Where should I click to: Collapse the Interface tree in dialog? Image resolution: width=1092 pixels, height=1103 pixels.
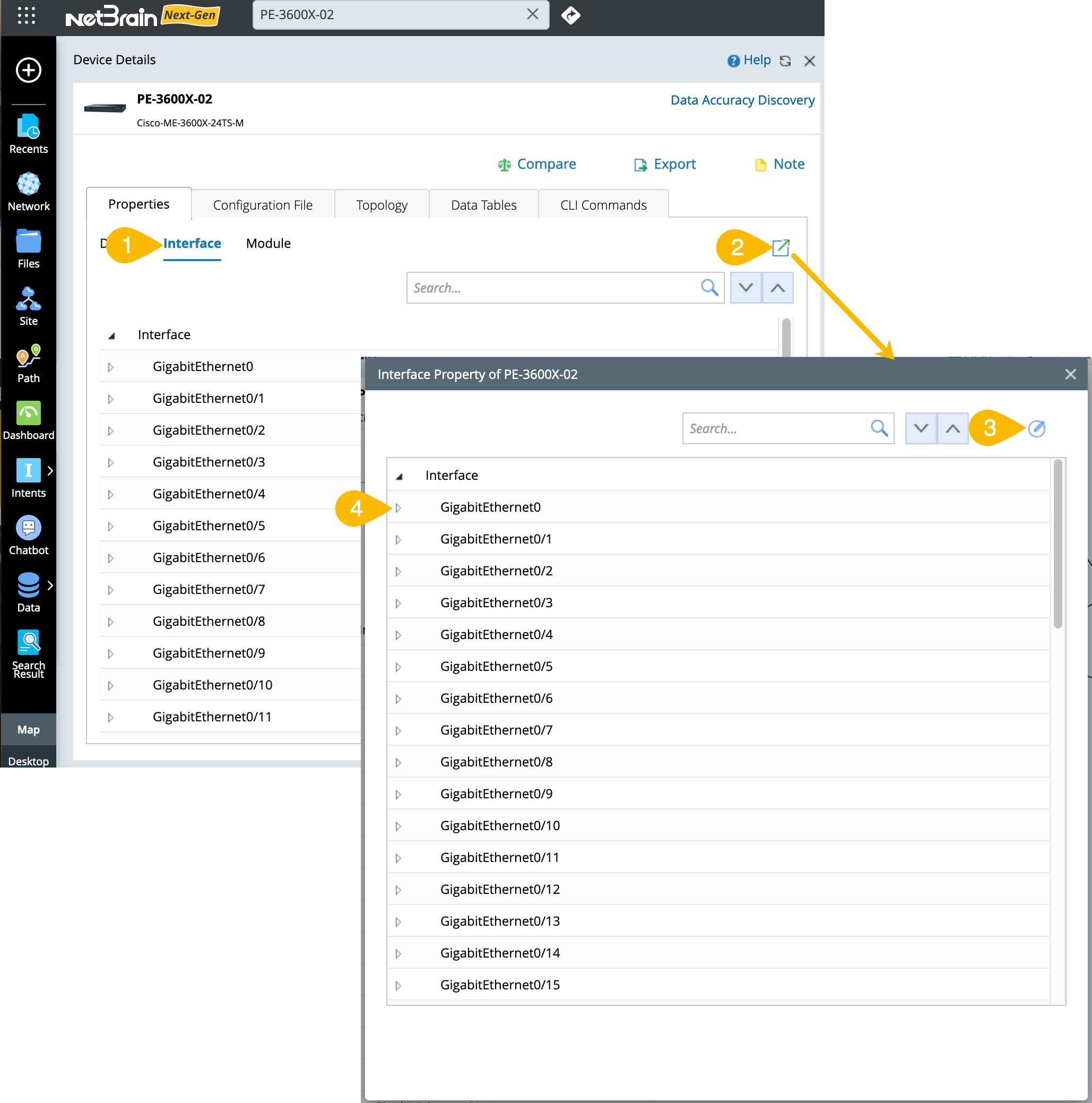click(400, 476)
